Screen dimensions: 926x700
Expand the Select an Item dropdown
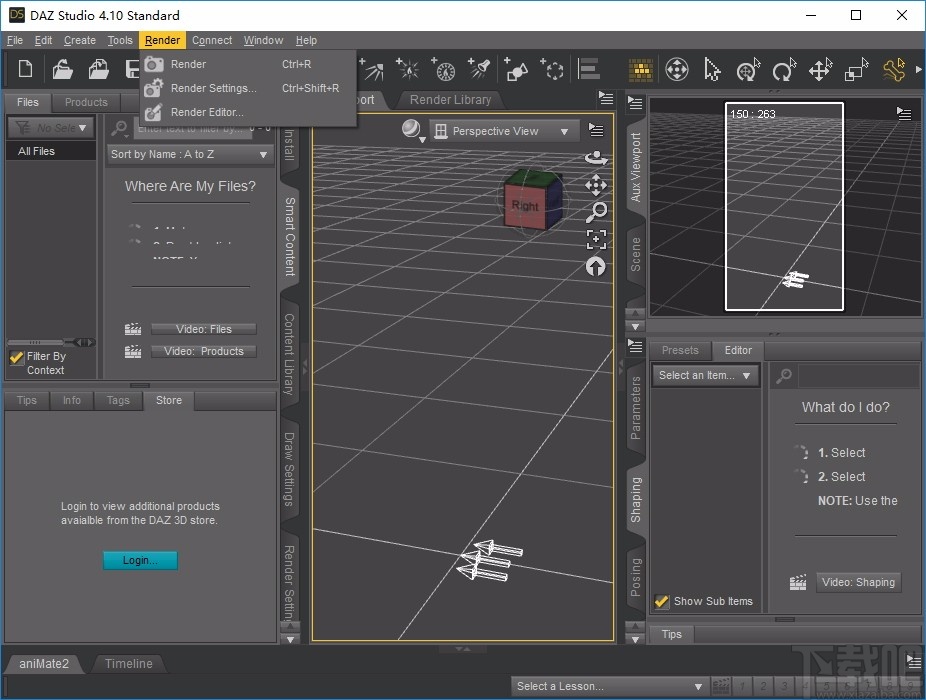705,375
